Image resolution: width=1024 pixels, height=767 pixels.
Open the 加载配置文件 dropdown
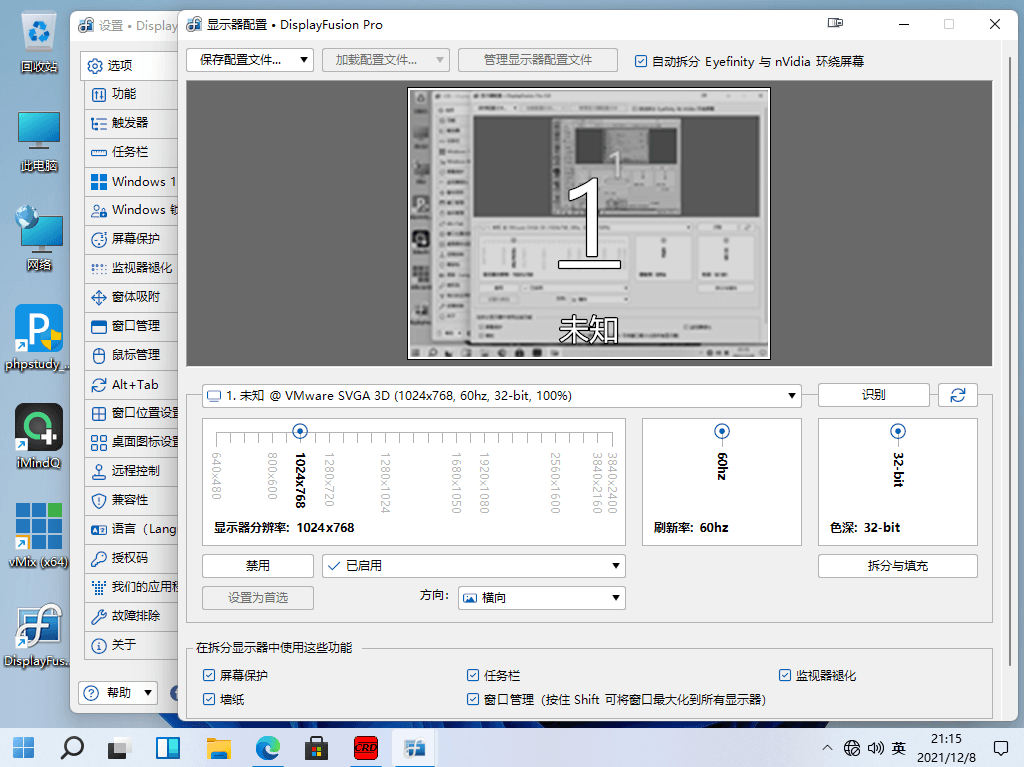[x=385, y=60]
